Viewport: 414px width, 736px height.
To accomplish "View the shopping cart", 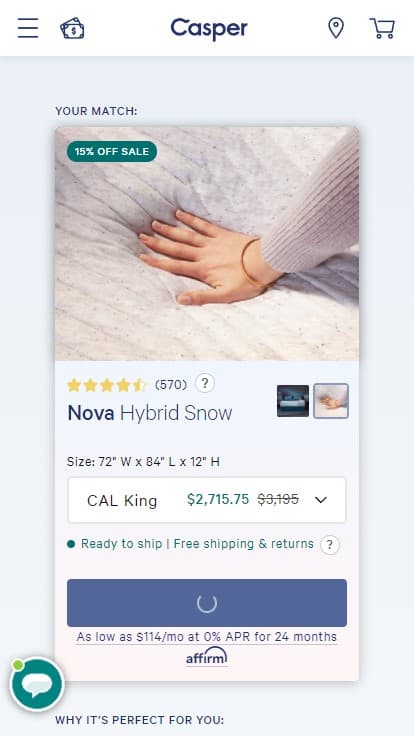I will tap(382, 28).
